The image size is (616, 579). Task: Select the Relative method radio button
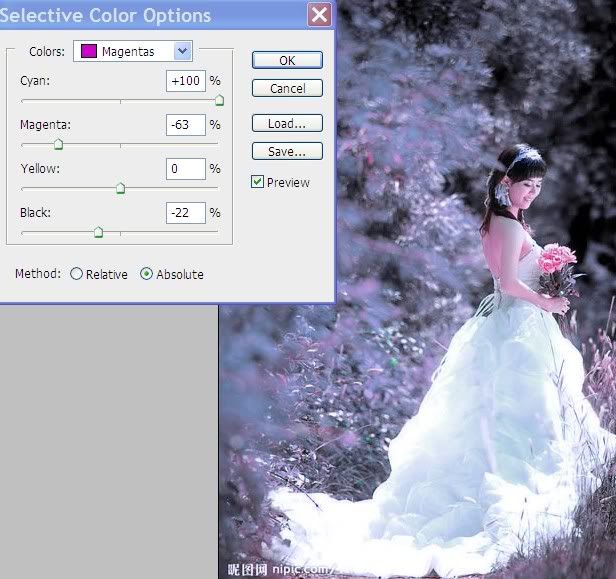(x=77, y=274)
